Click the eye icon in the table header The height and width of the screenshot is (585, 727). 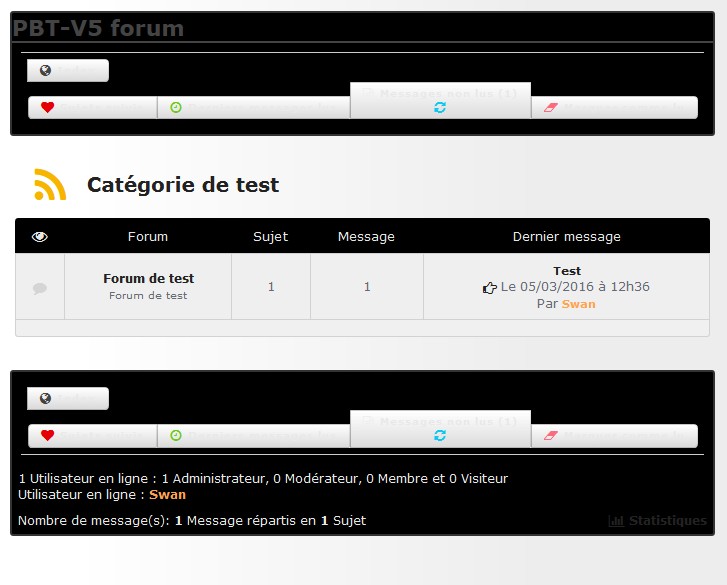(40, 237)
